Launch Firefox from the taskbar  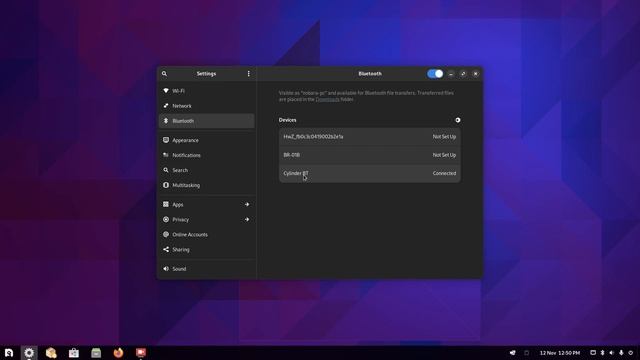click(118, 353)
